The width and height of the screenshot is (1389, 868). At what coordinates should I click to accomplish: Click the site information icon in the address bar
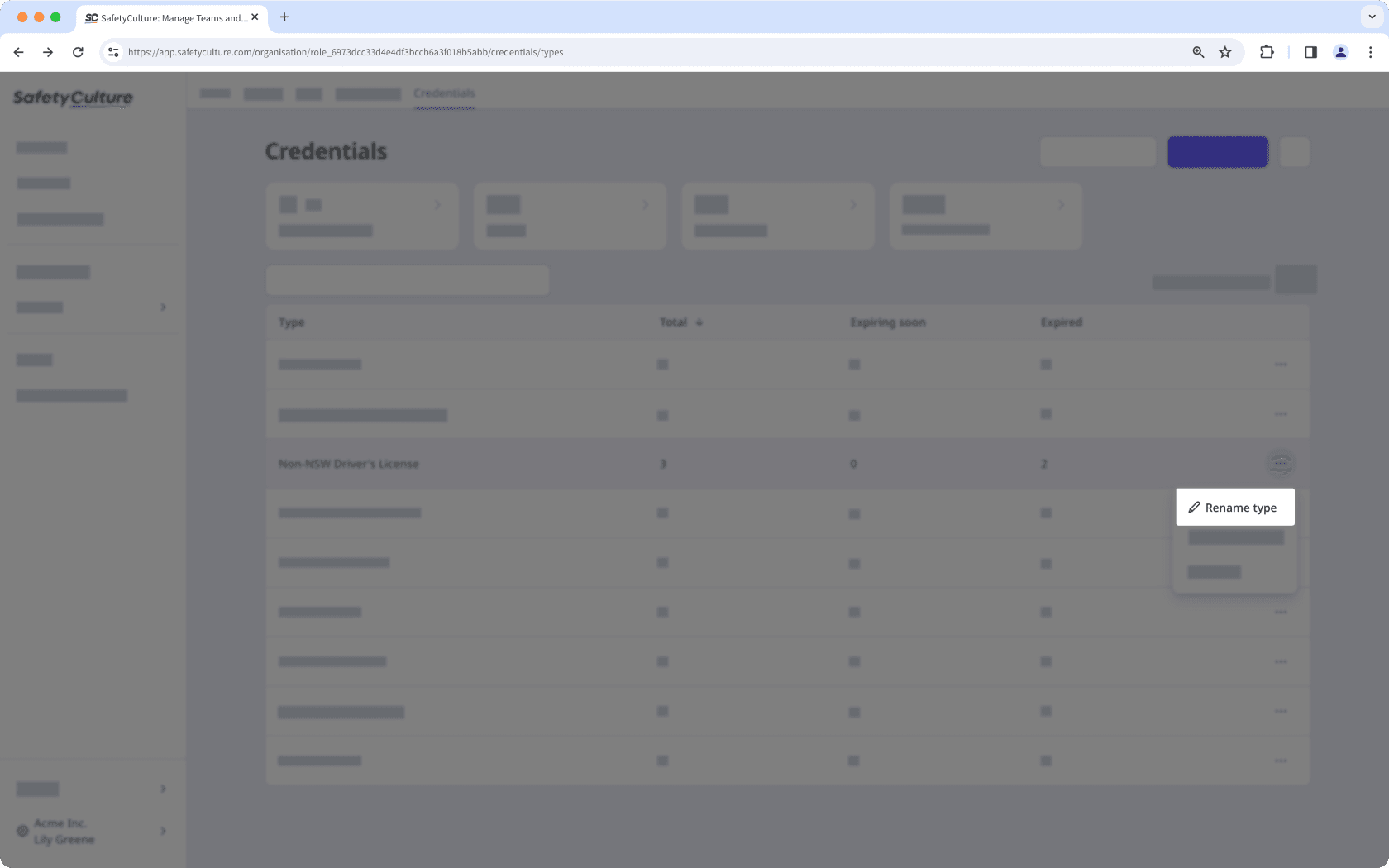point(112,51)
